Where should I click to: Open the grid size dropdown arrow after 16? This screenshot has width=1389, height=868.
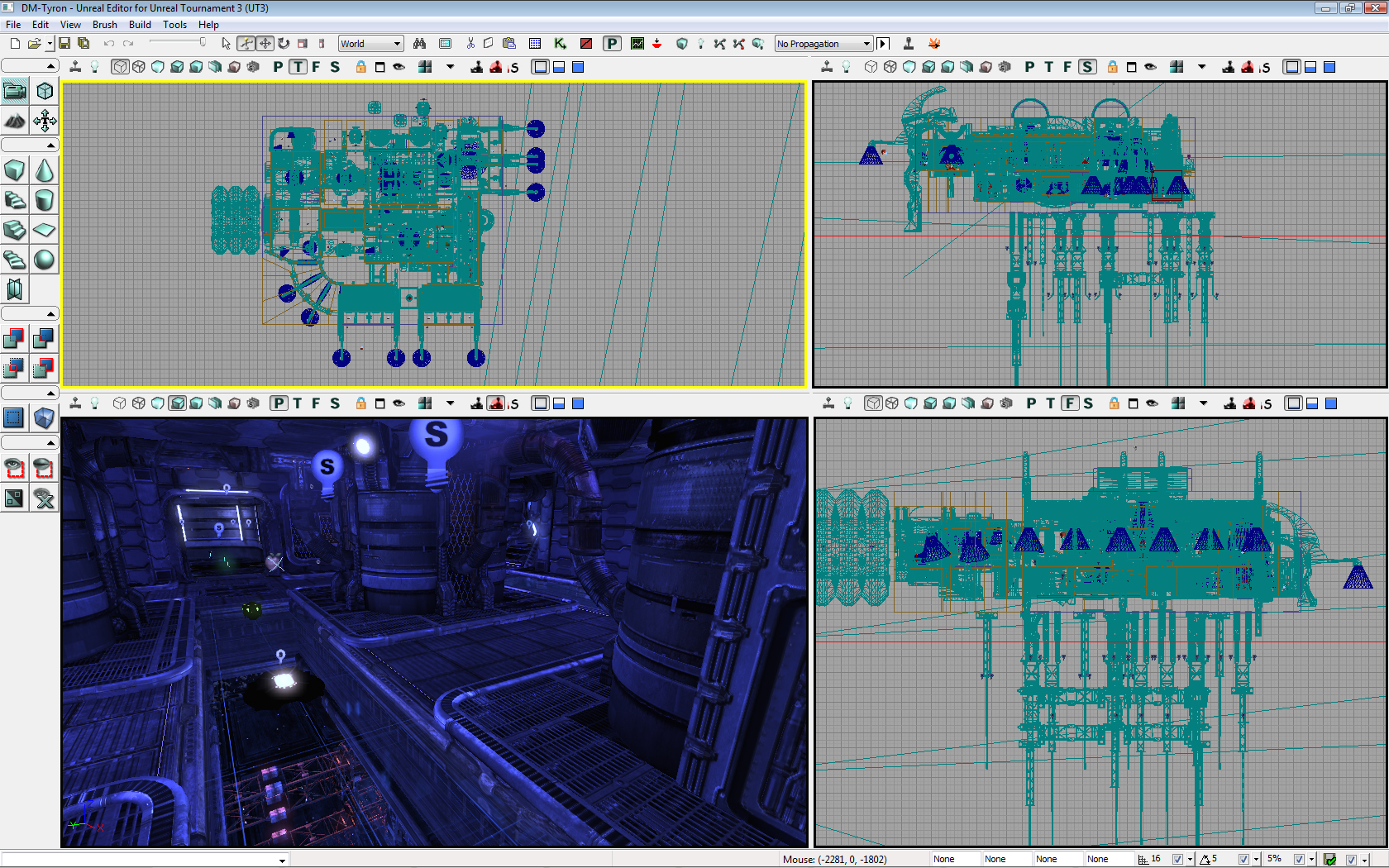pos(1190,859)
